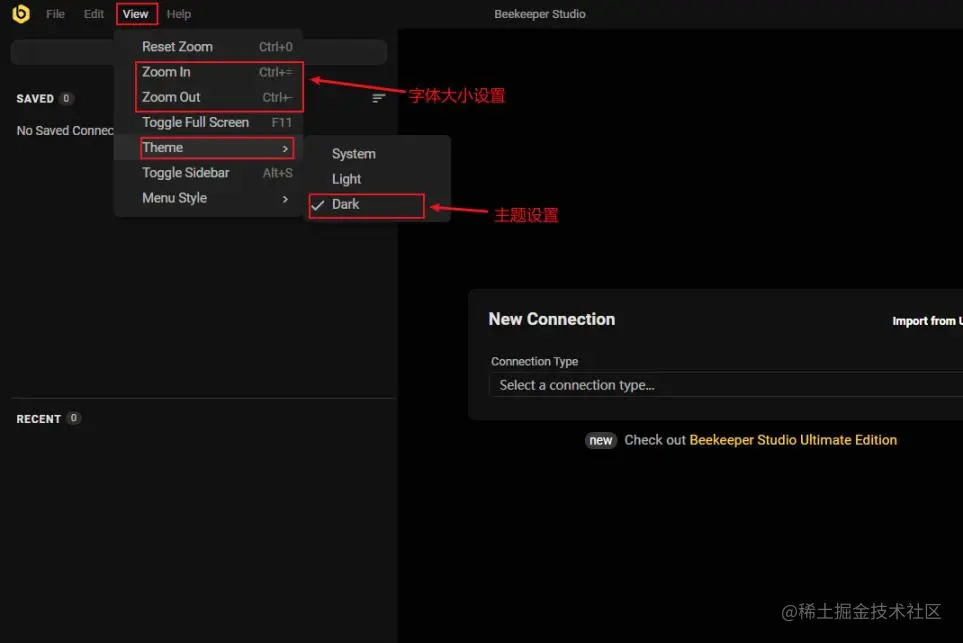Open the Help menu
Screen dimensions: 963x643
click(179, 14)
